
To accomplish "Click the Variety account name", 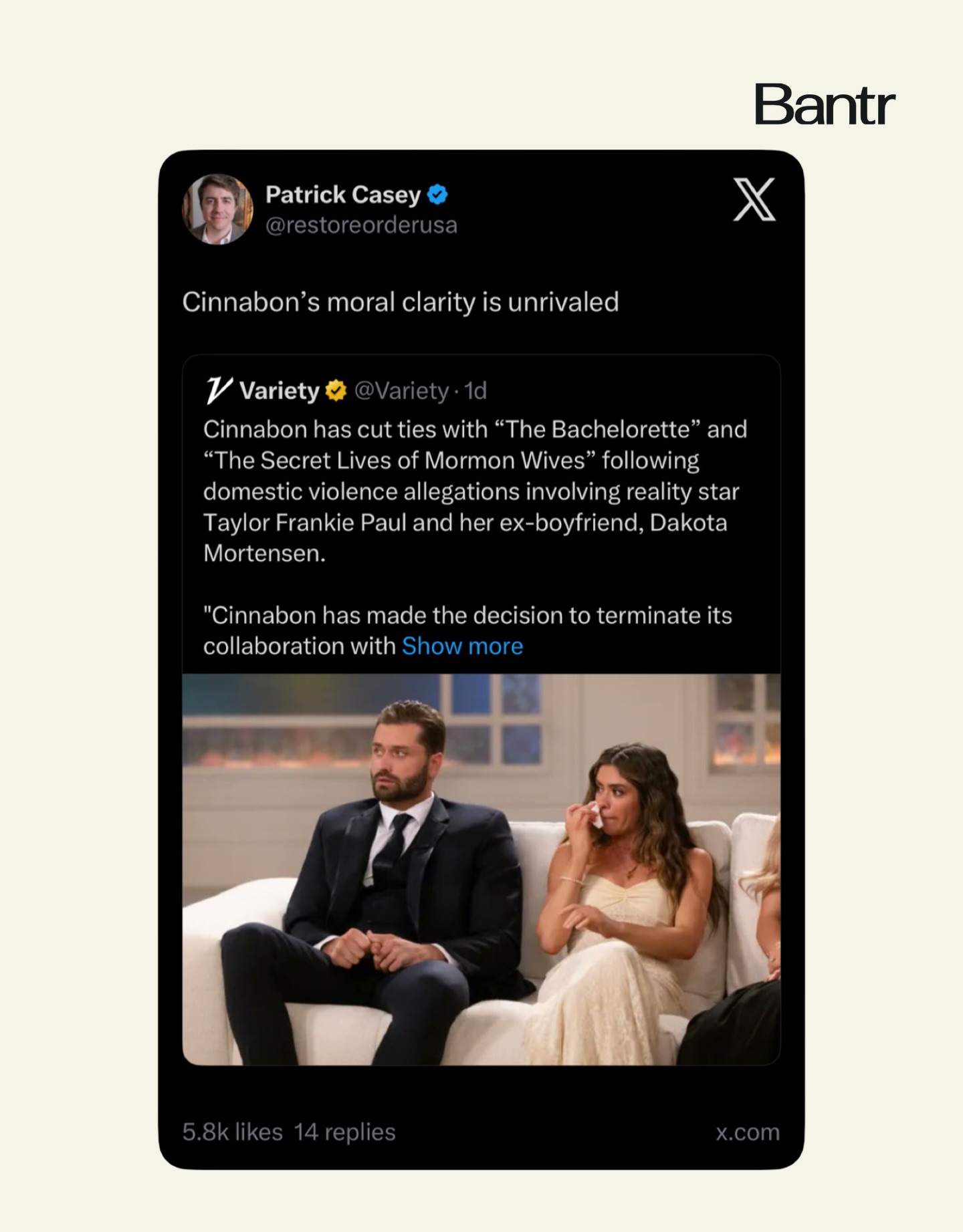I will (279, 390).
